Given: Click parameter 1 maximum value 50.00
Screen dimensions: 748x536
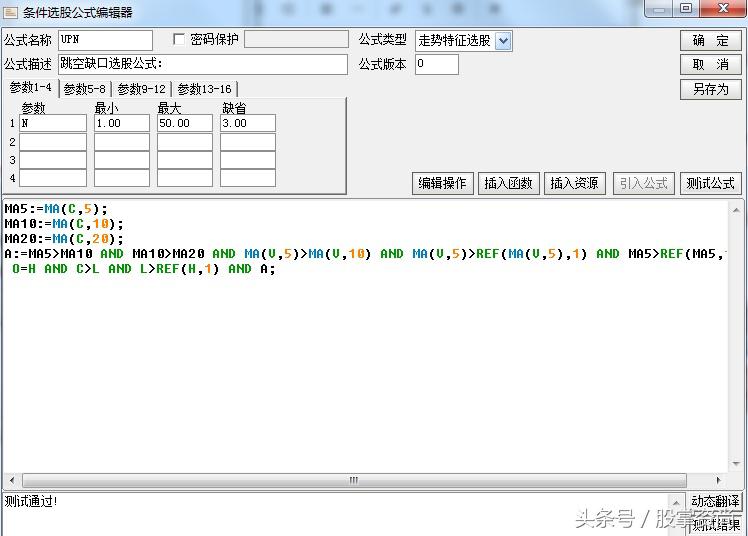Looking at the screenshot, I should (185, 123).
